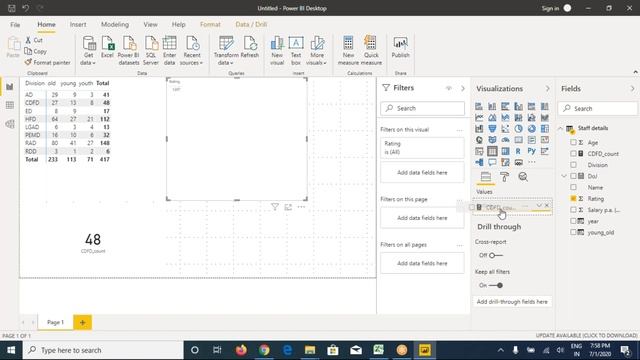Check the Age field
This screenshot has height=360, width=640.
pyautogui.click(x=573, y=142)
